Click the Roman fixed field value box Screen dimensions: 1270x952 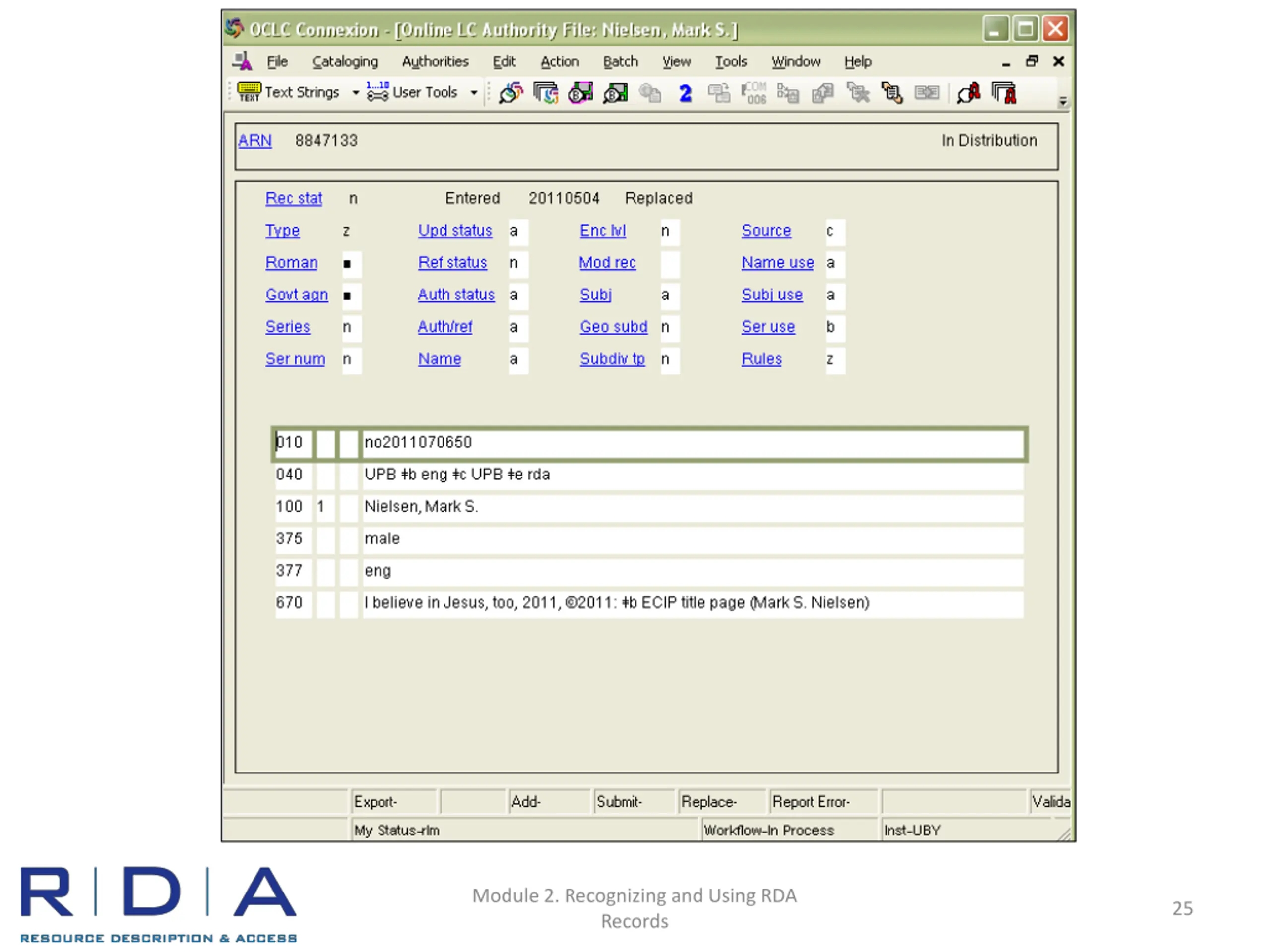tap(352, 264)
